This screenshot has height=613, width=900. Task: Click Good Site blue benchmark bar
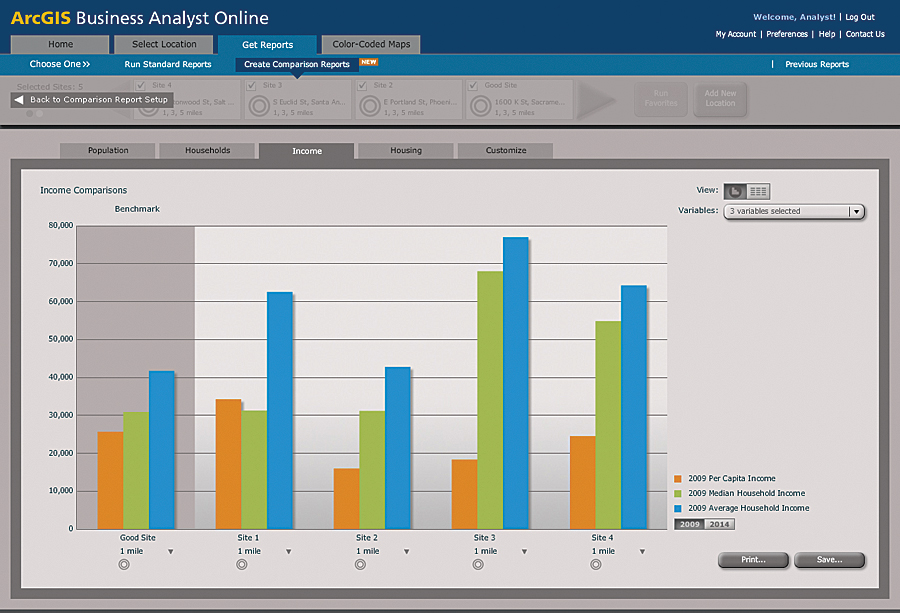tap(161, 450)
